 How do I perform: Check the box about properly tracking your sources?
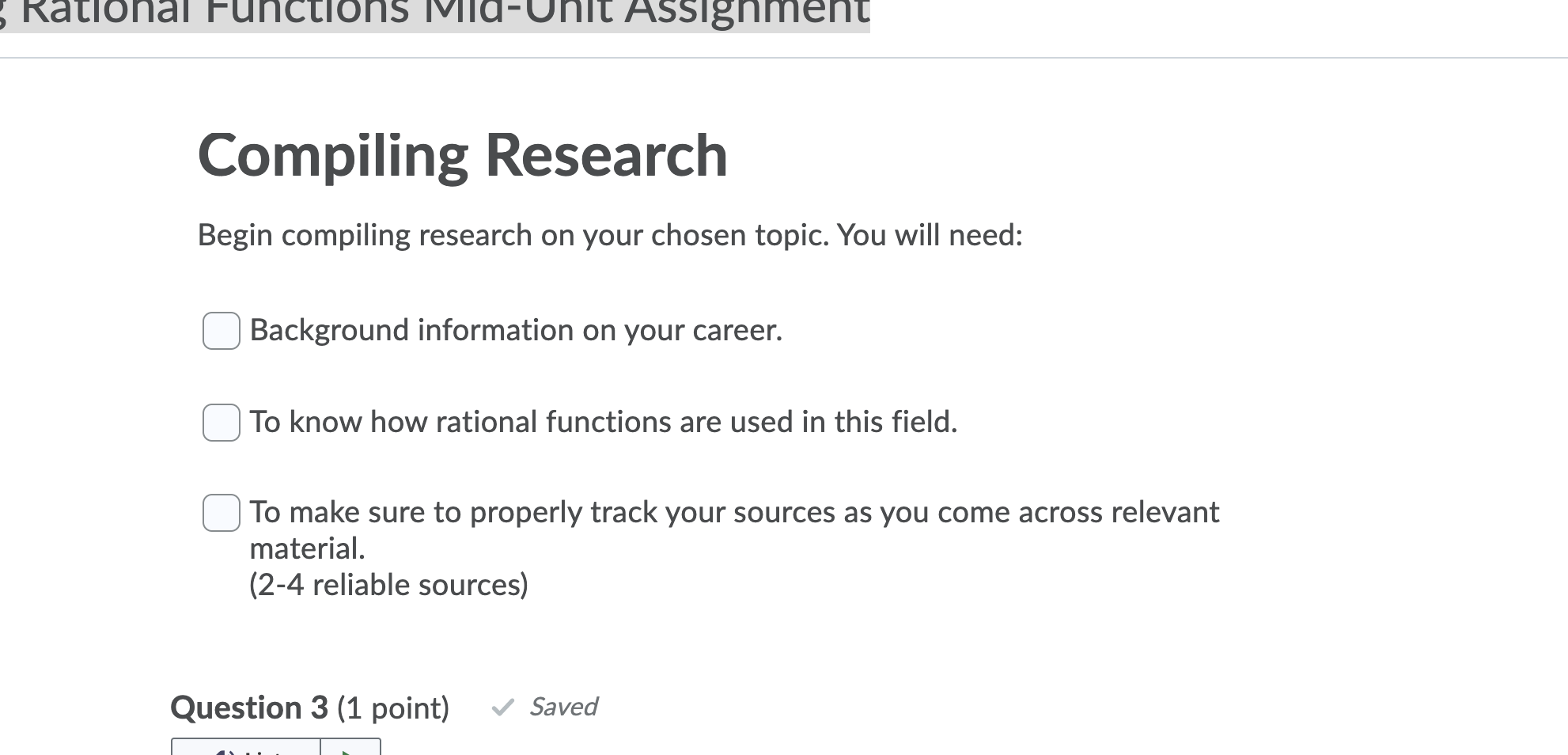click(222, 514)
